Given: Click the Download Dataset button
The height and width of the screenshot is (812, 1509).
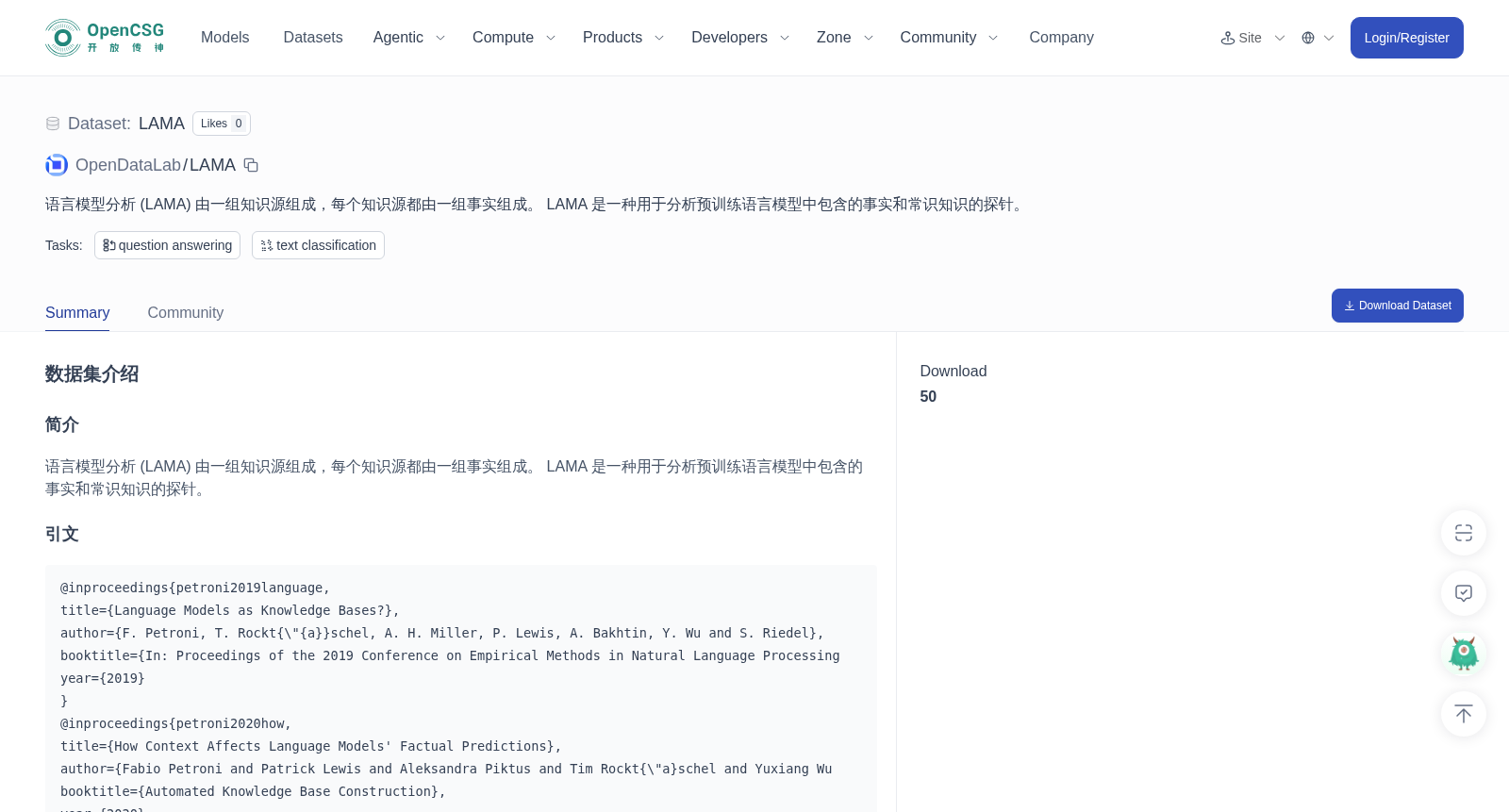Looking at the screenshot, I should 1397,306.
